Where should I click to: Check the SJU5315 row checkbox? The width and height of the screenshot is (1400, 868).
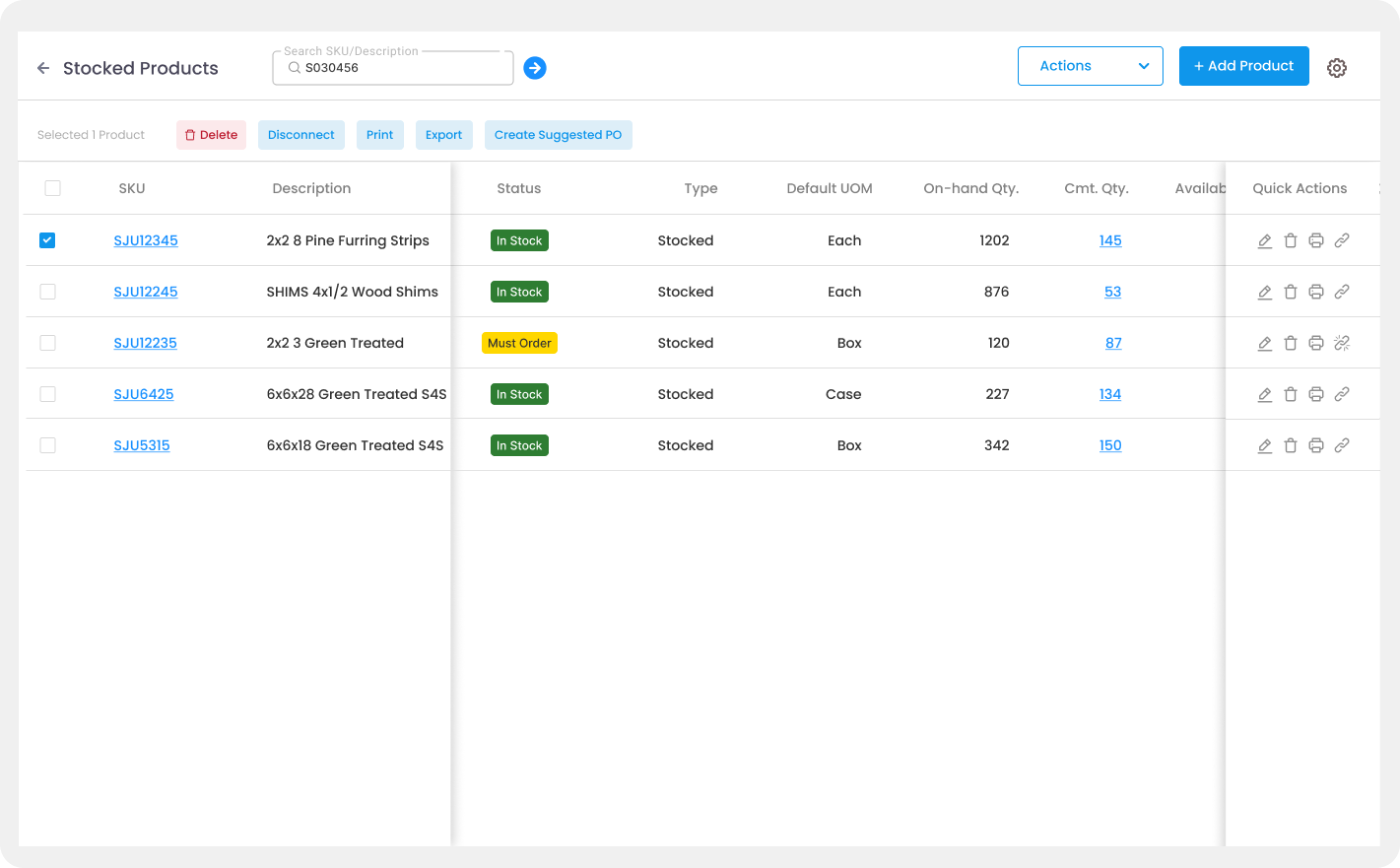(x=47, y=445)
